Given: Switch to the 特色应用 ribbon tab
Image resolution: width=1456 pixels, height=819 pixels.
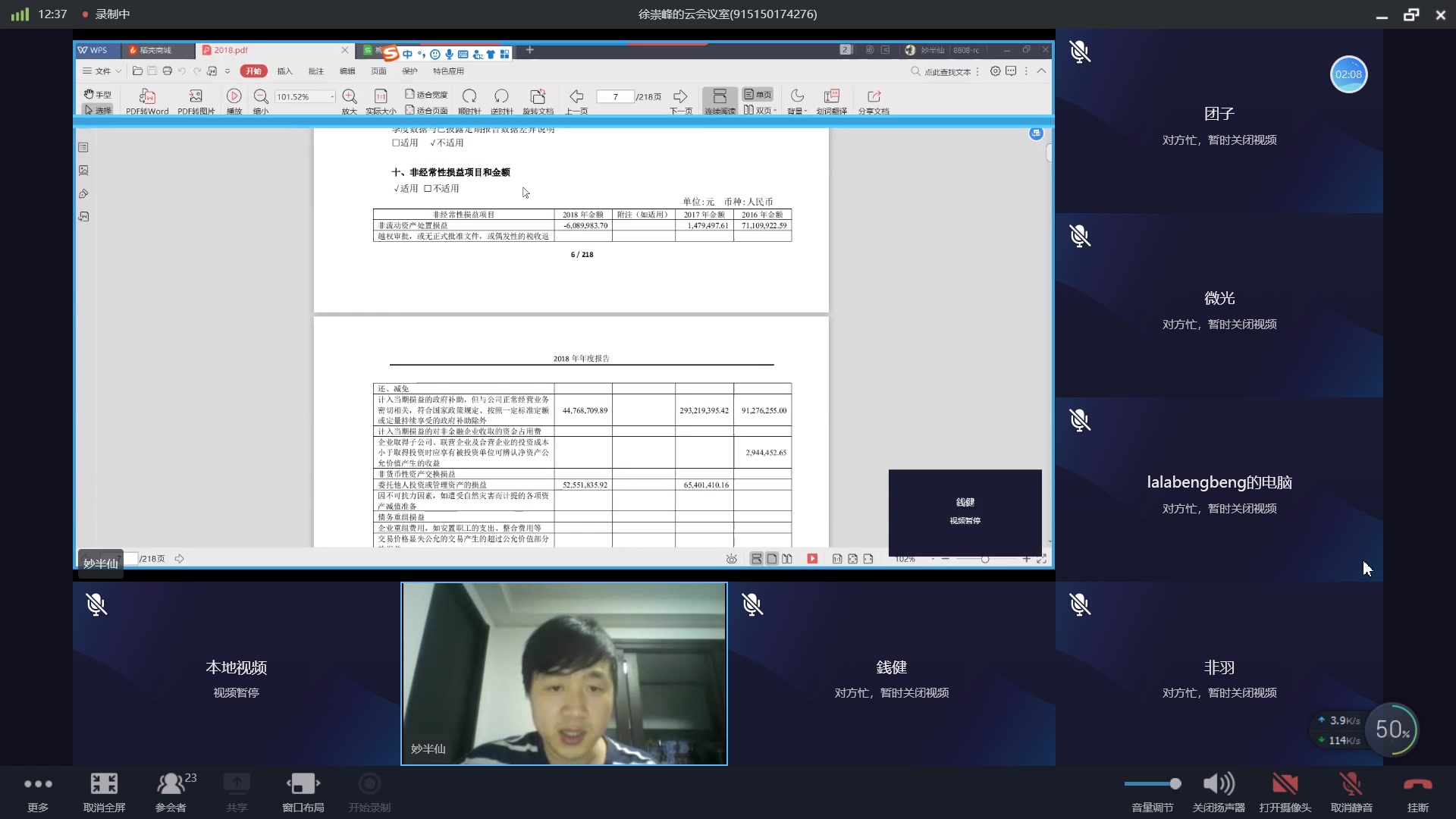Looking at the screenshot, I should 448,71.
